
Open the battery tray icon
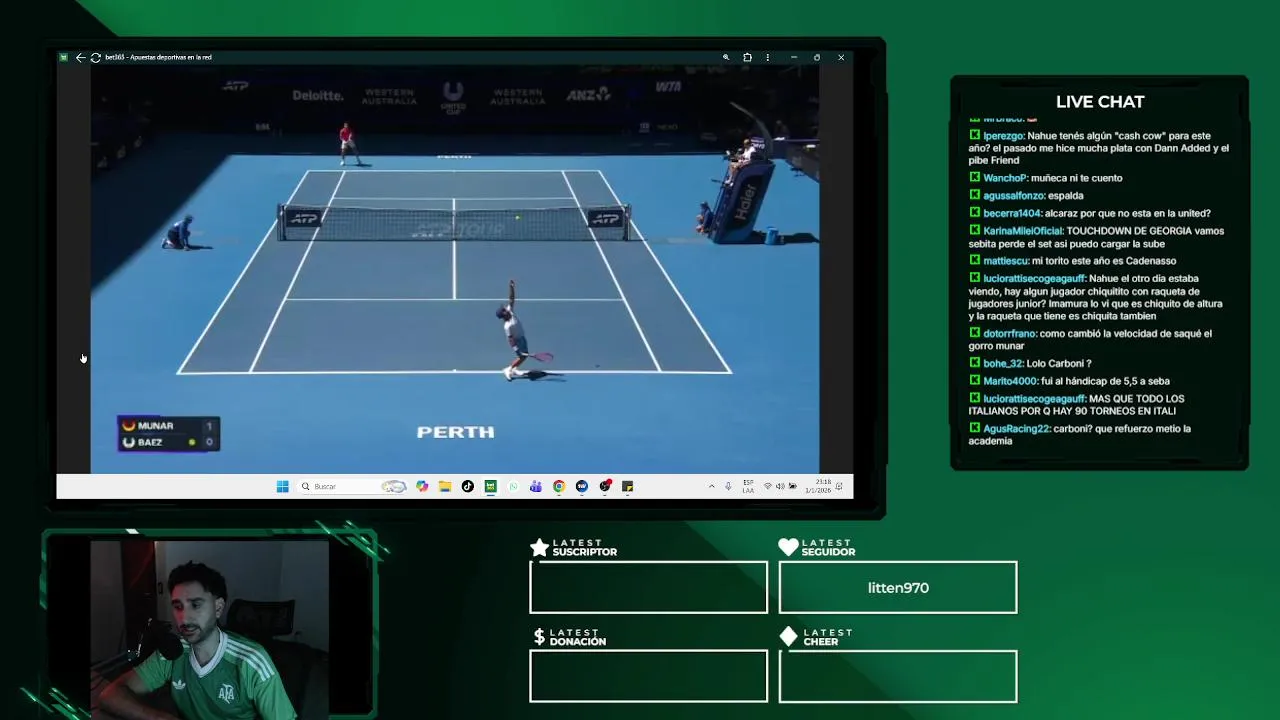792,486
